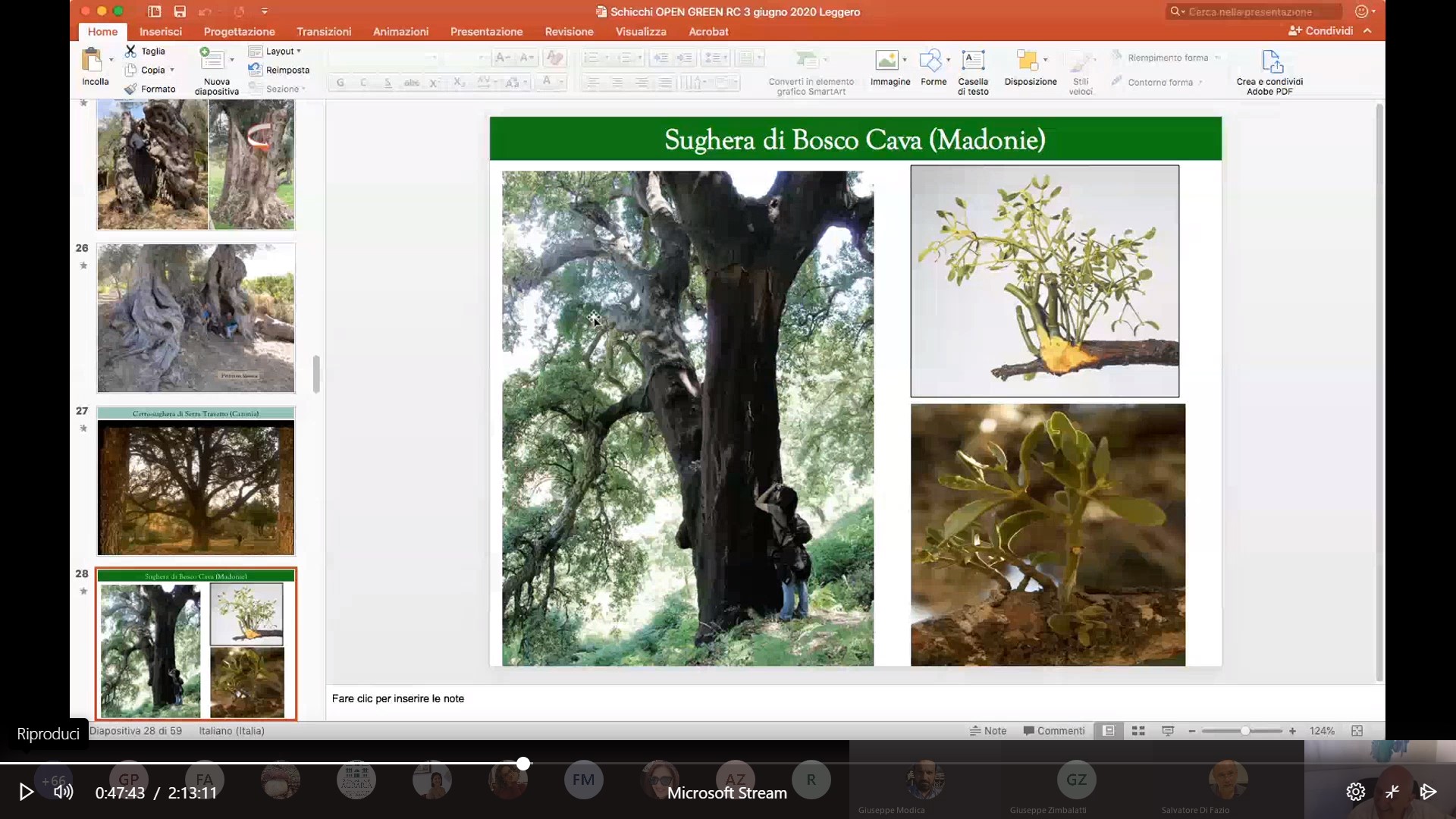The height and width of the screenshot is (819, 1456).
Task: Mute the video volume
Action: point(63,792)
